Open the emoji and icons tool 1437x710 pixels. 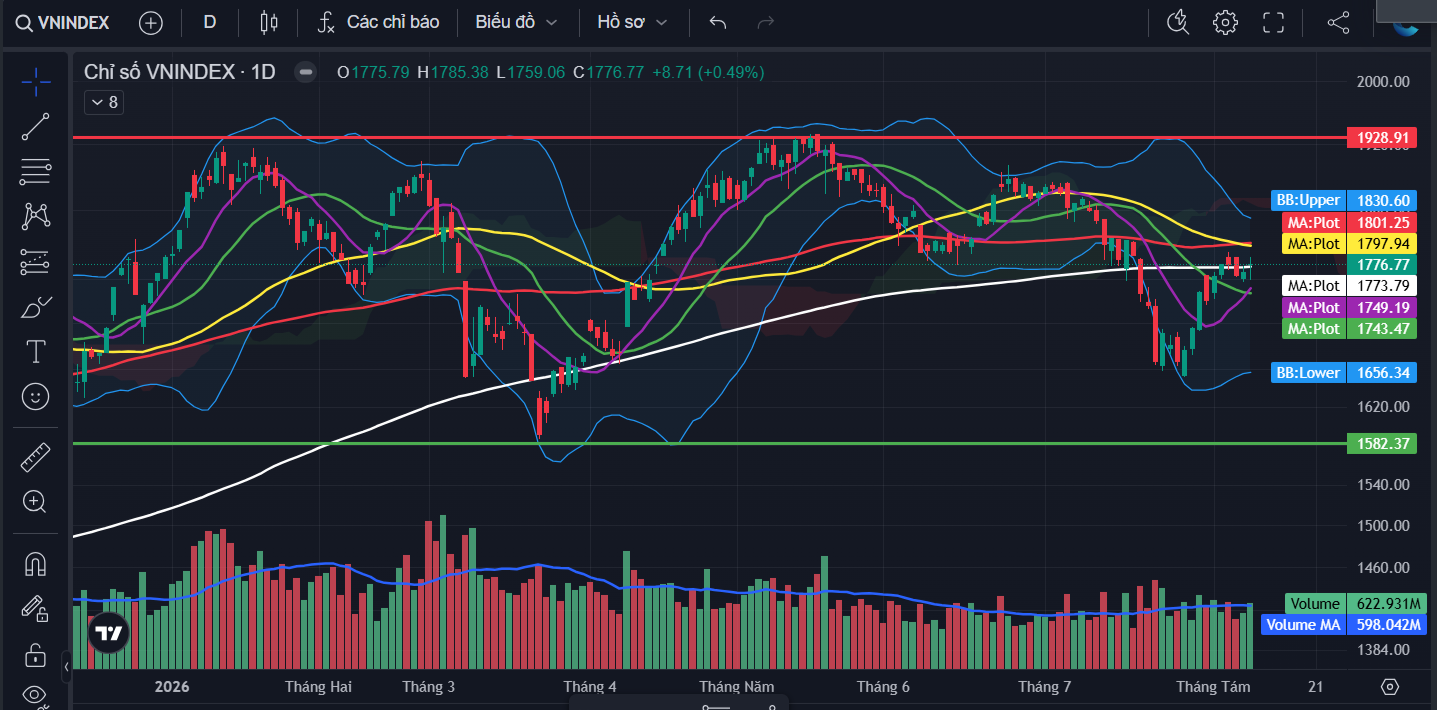click(36, 397)
